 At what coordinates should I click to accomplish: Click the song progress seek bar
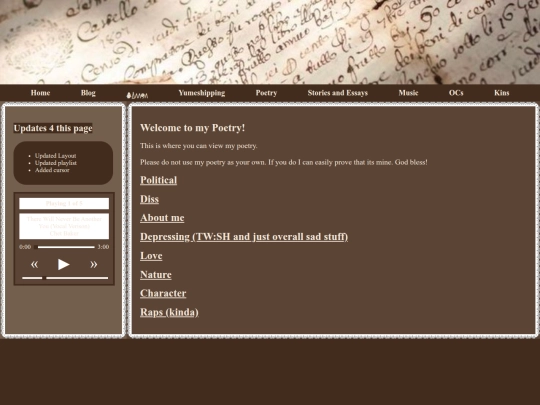coord(64,247)
